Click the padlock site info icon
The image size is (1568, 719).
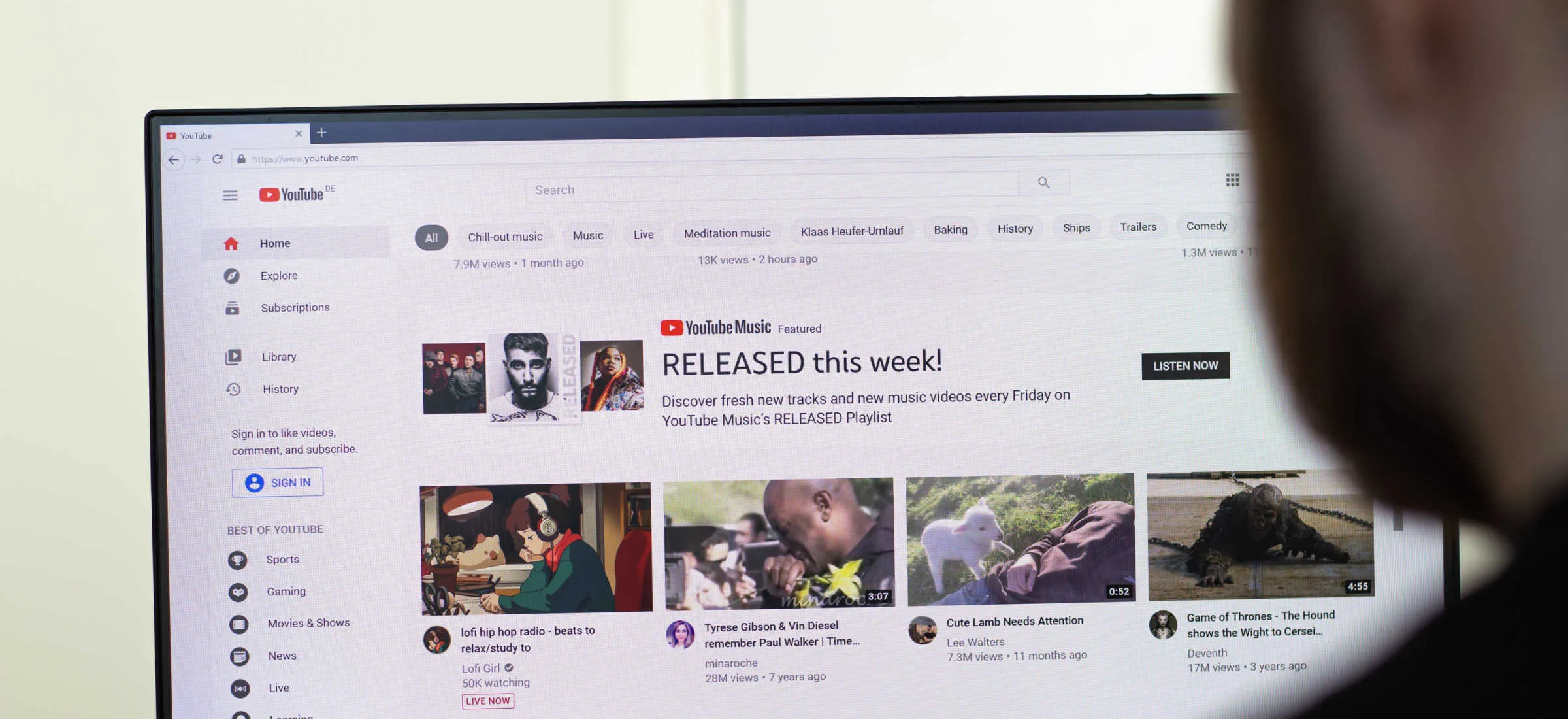241,159
